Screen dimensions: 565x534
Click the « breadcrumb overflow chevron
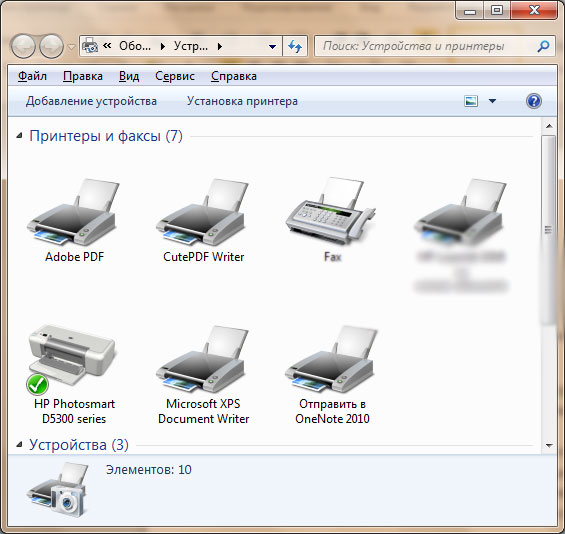pyautogui.click(x=107, y=46)
